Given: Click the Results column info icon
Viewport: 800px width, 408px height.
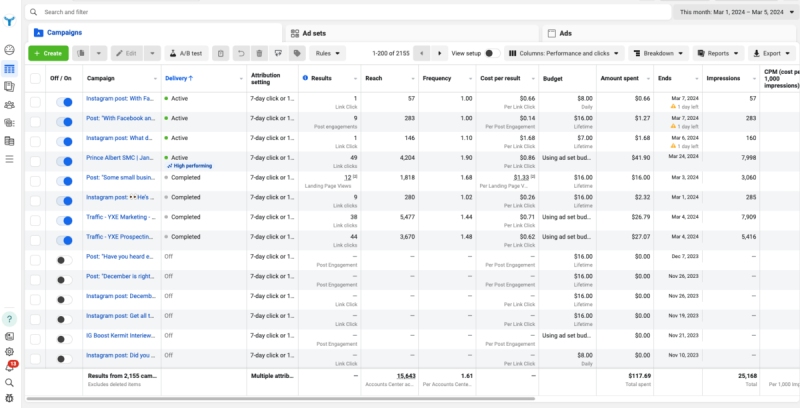Looking at the screenshot, I should tap(305, 78).
